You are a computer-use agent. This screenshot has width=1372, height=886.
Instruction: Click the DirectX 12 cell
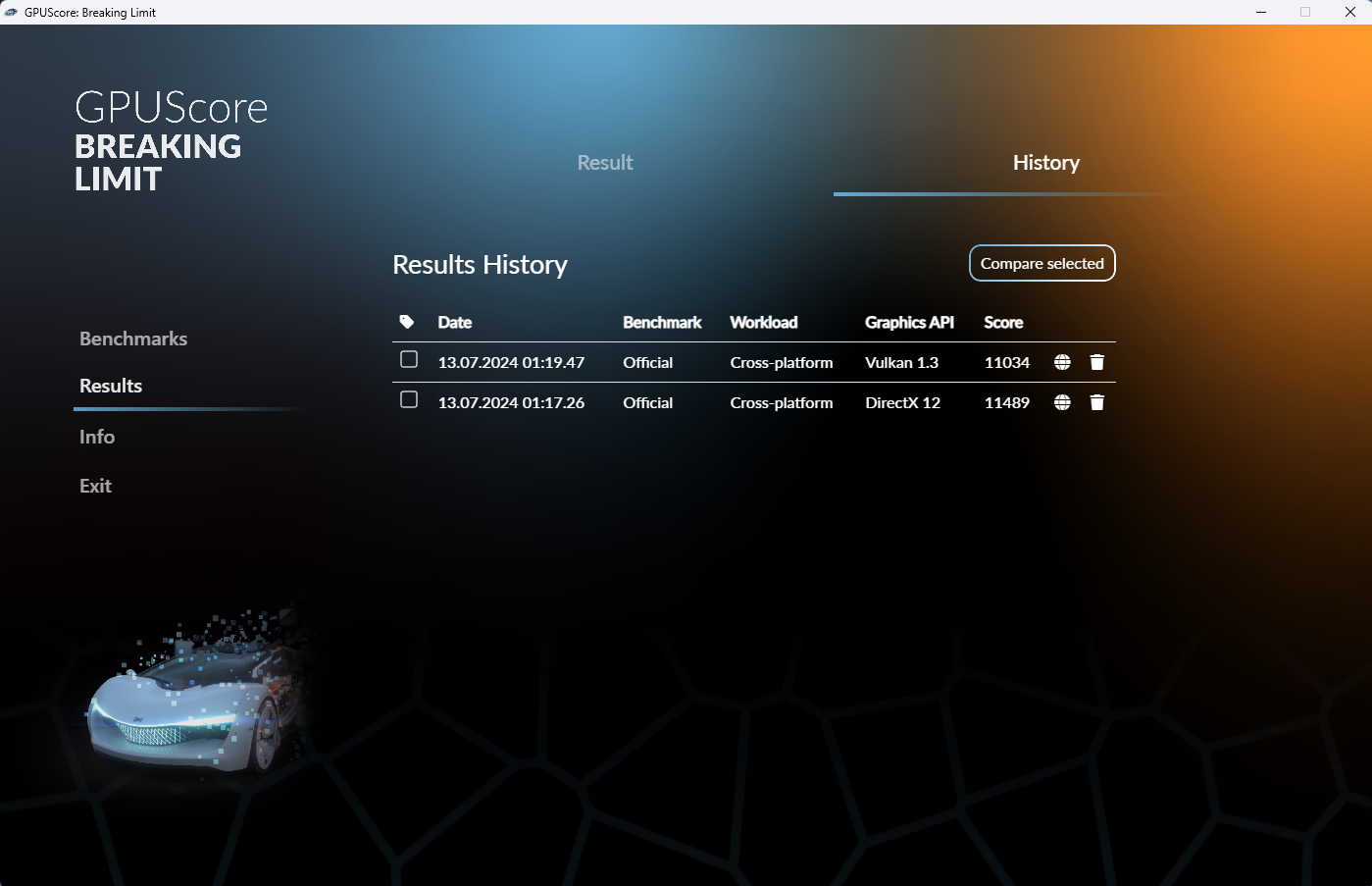[x=902, y=402]
